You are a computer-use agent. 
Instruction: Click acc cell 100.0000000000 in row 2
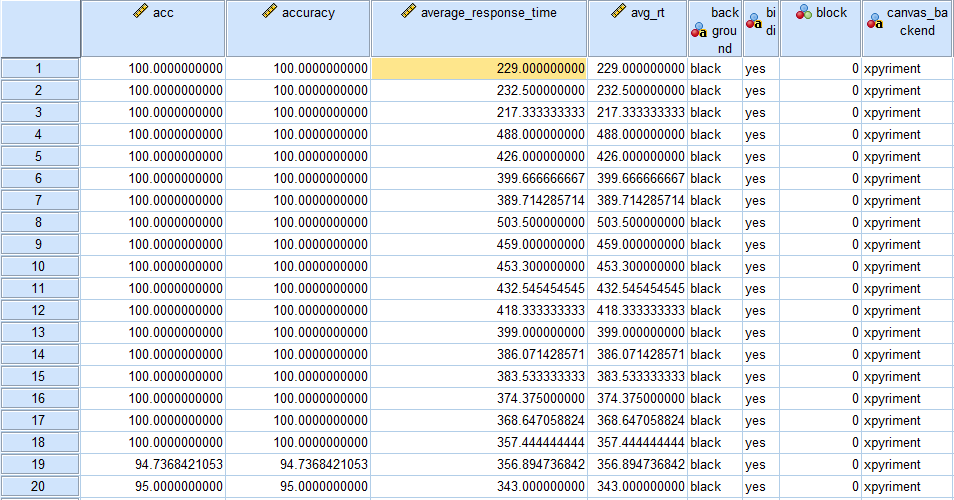(x=153, y=91)
